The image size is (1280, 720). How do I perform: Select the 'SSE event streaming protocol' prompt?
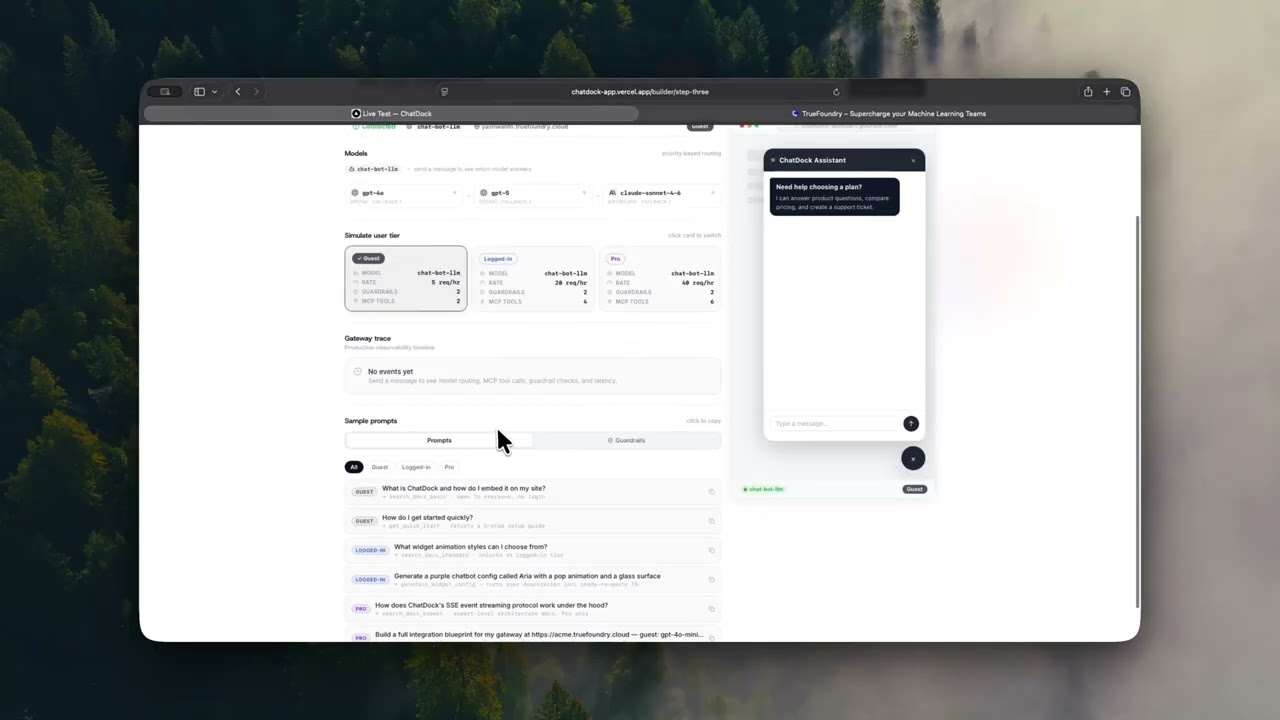pos(533,608)
